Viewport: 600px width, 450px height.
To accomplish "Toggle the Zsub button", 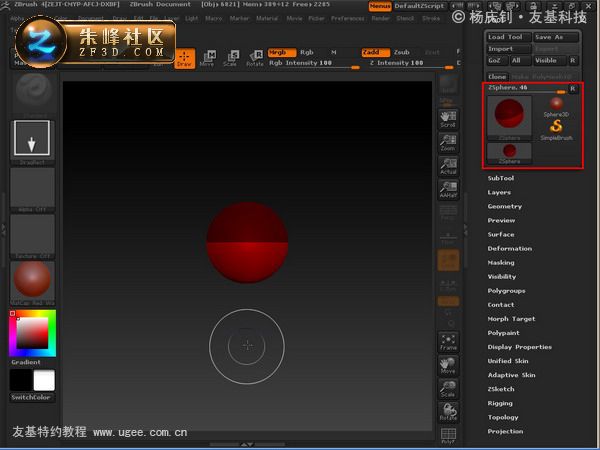I will coord(401,52).
